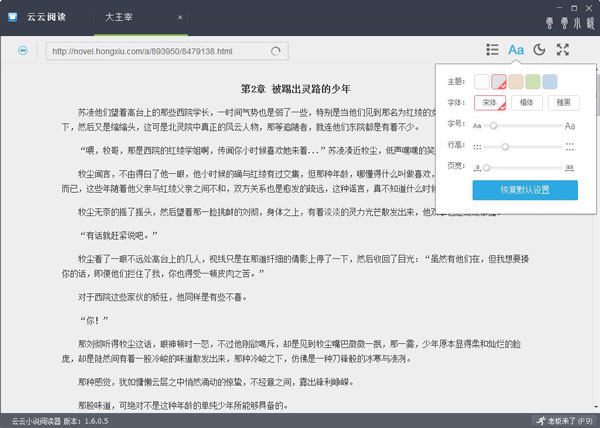Open the chapter list (table of contents) icon
This screenshot has height=428, width=600.
(x=492, y=50)
